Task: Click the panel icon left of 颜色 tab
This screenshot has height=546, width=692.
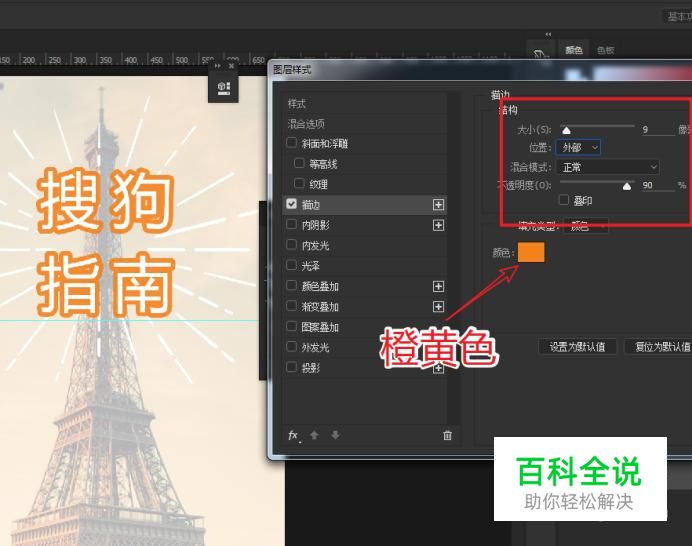Action: click(541, 53)
